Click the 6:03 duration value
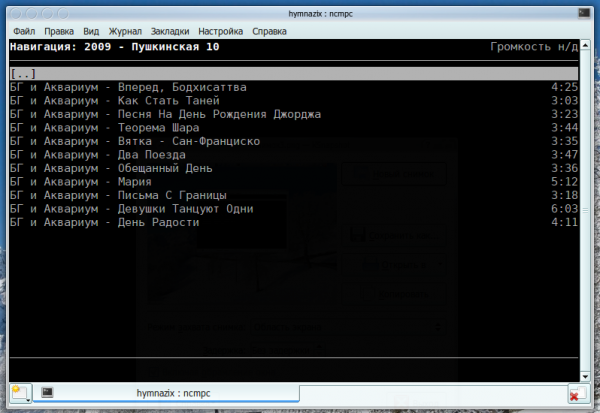 564,209
